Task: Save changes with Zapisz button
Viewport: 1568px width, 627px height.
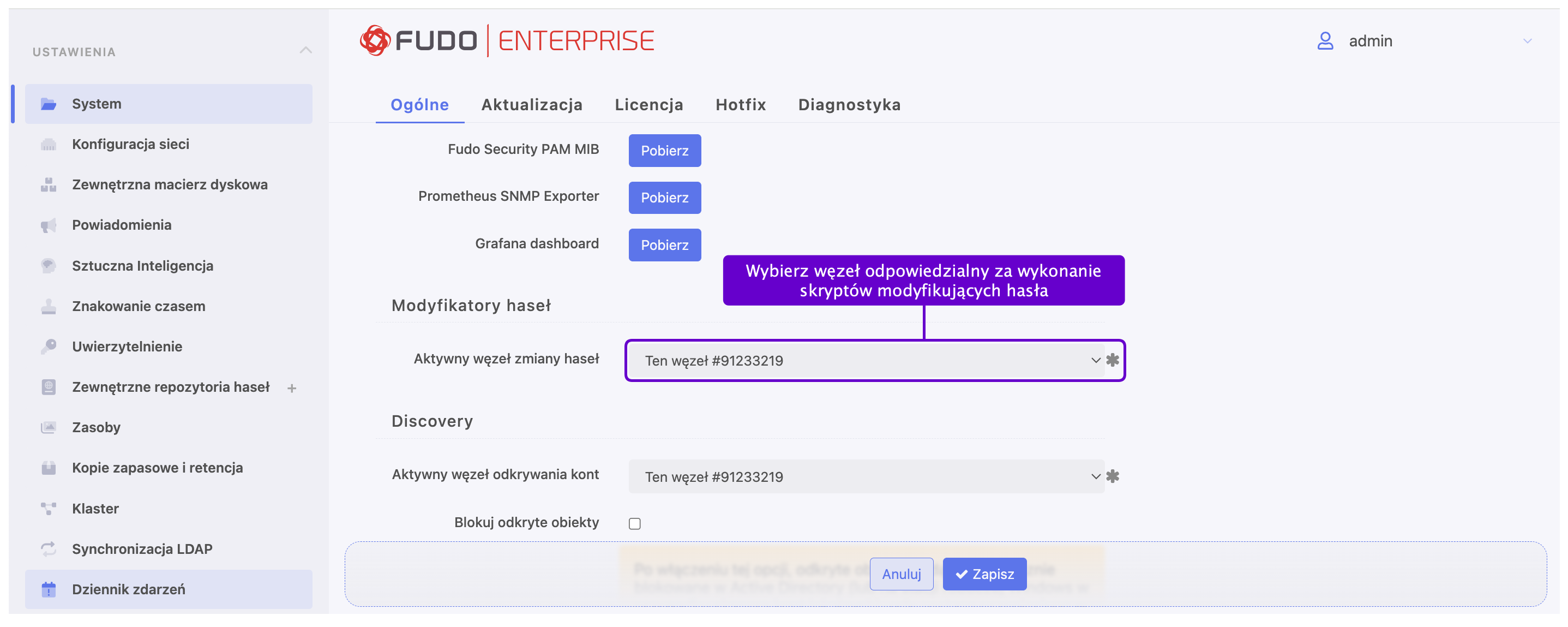Action: pyautogui.click(x=984, y=575)
